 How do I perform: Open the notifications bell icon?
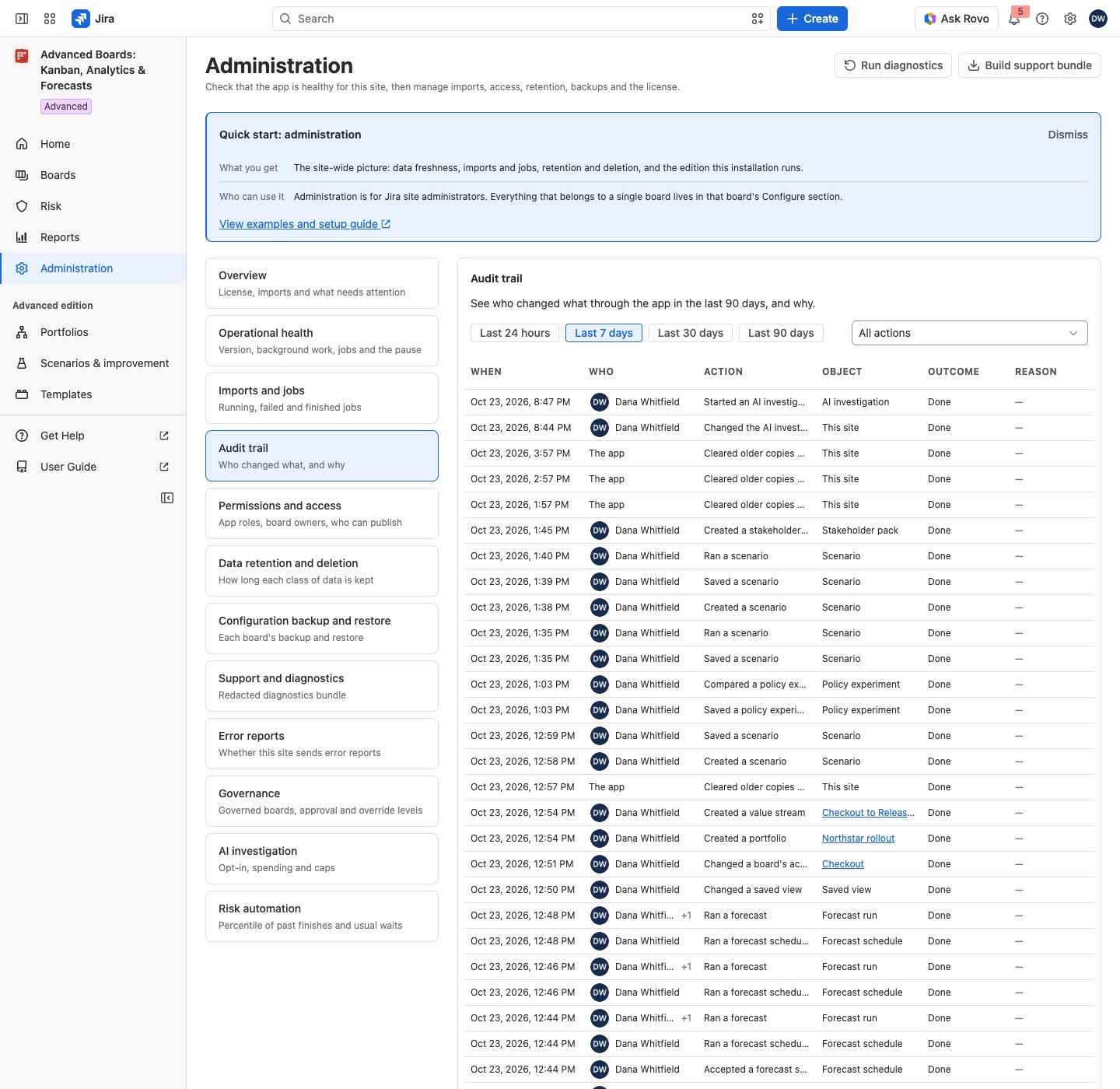pyautogui.click(x=1014, y=19)
